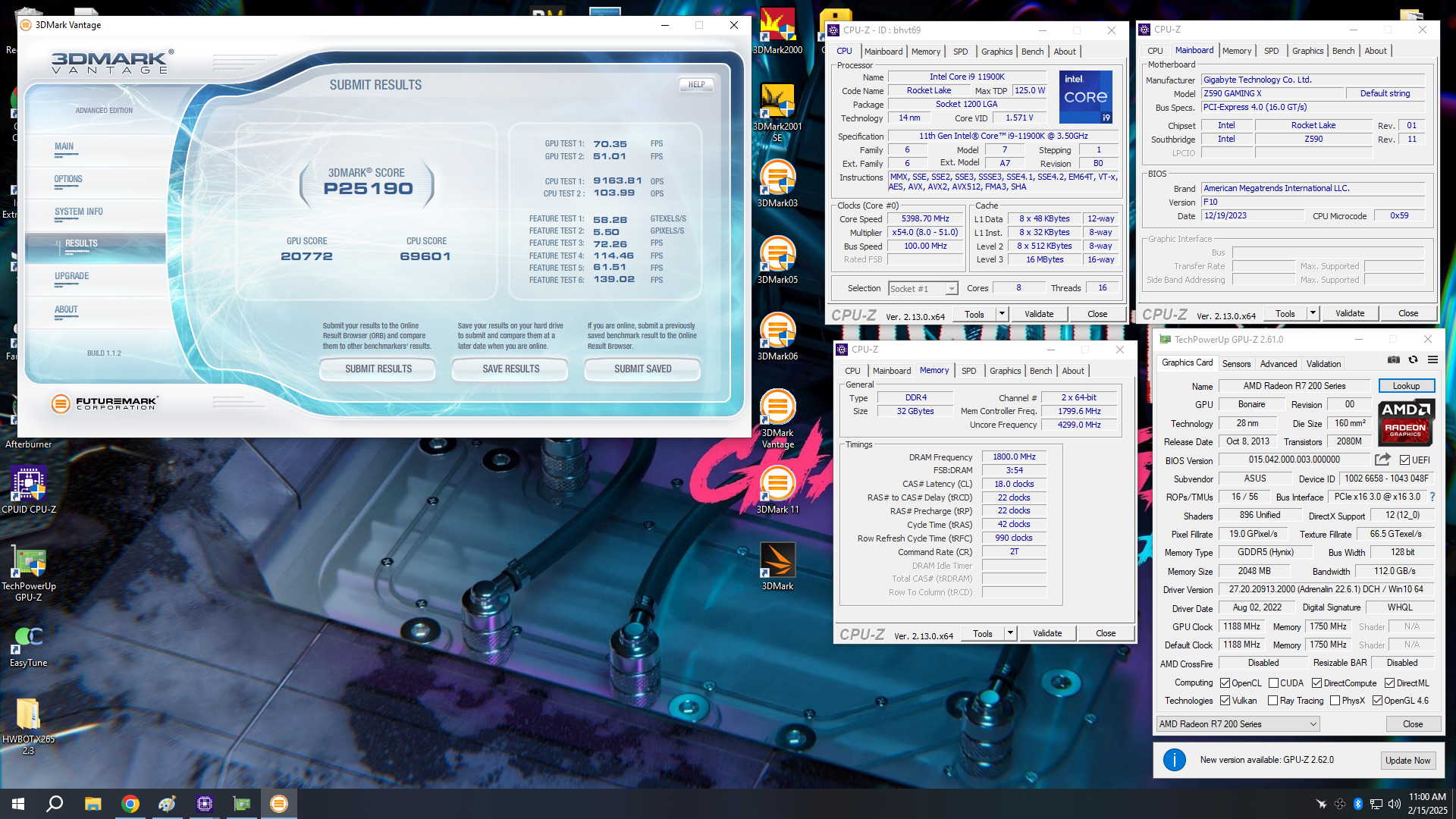Toggle the Vulkan checkbox
The height and width of the screenshot is (819, 1456).
(1225, 701)
